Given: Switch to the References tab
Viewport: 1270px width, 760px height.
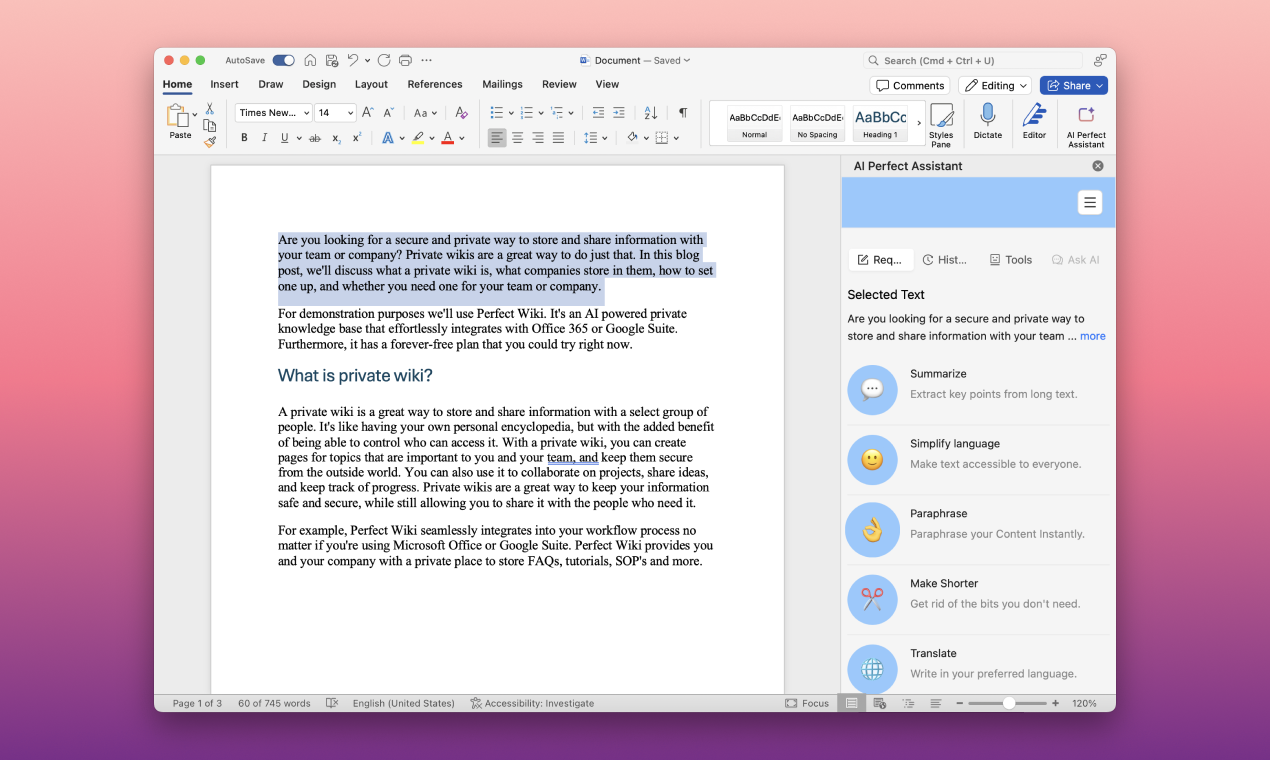Looking at the screenshot, I should click(435, 84).
